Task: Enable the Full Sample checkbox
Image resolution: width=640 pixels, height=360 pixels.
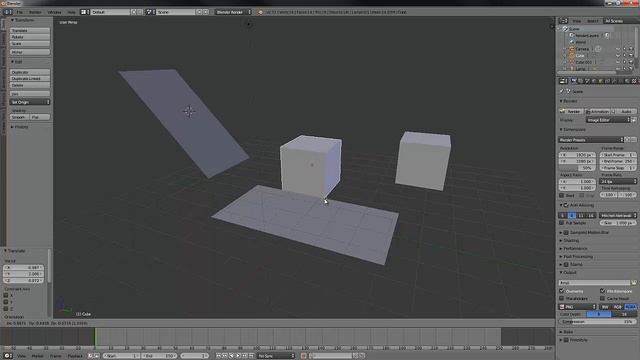Action: pyautogui.click(x=562, y=223)
